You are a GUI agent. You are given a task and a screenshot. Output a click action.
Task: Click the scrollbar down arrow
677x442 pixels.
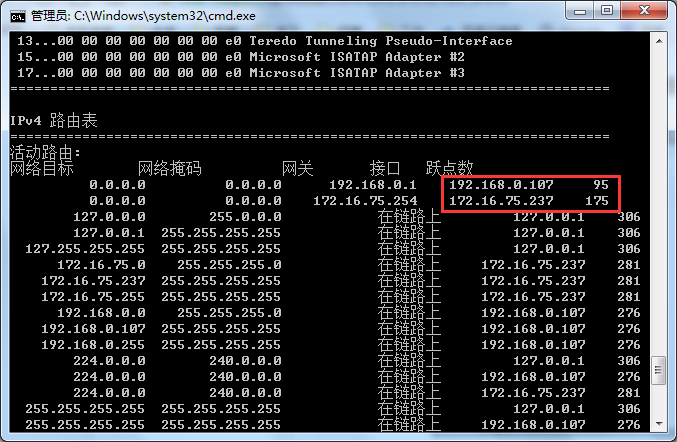click(x=659, y=423)
